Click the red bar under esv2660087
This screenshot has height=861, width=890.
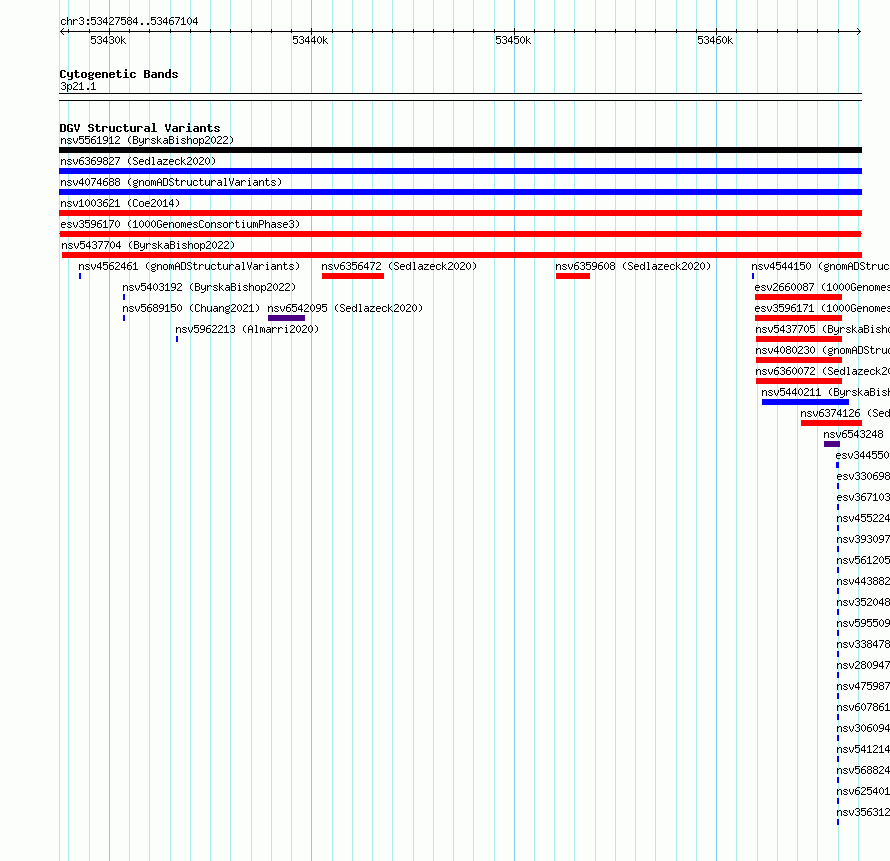(799, 297)
